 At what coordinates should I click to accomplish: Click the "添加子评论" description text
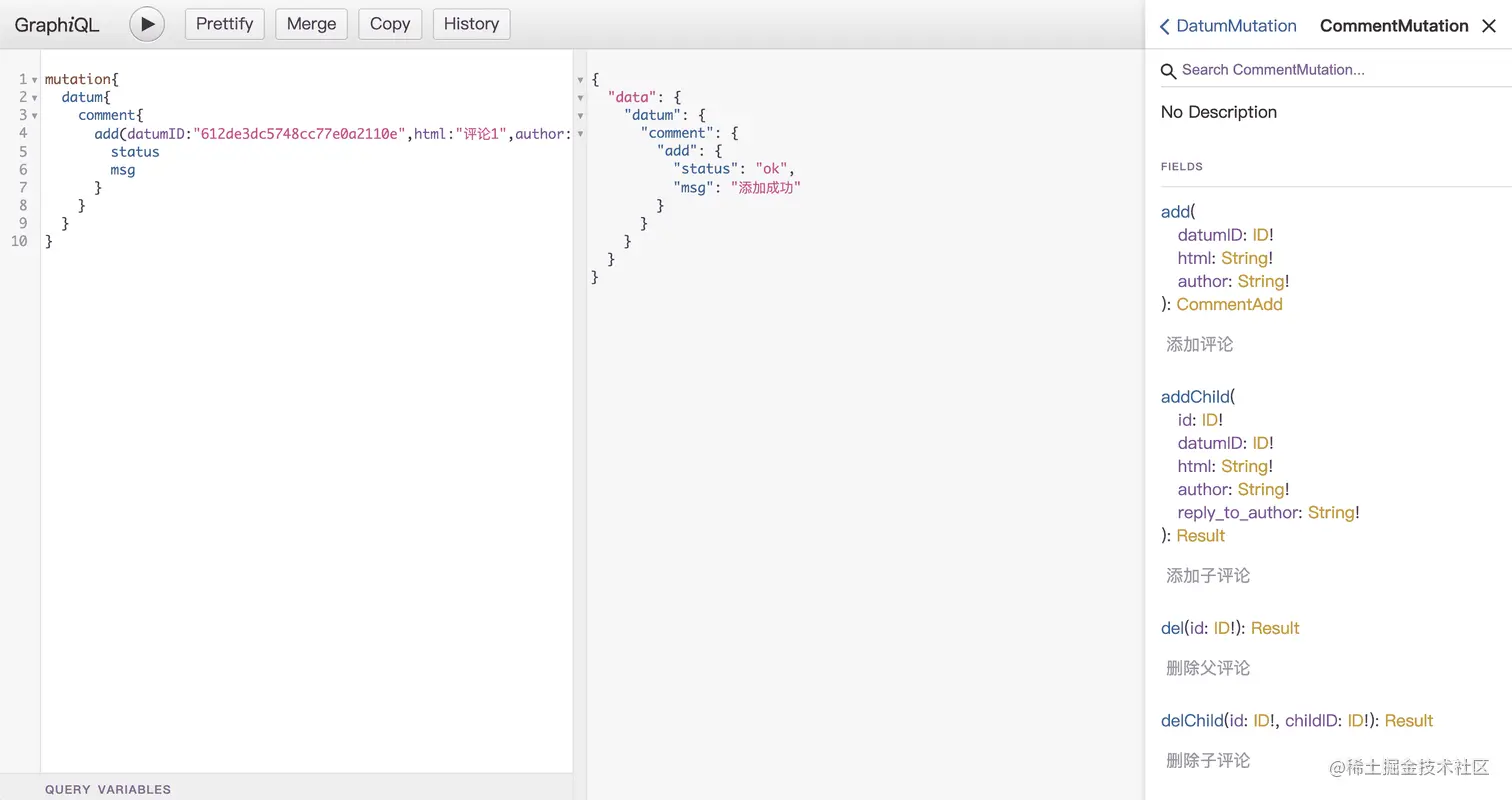point(1208,575)
